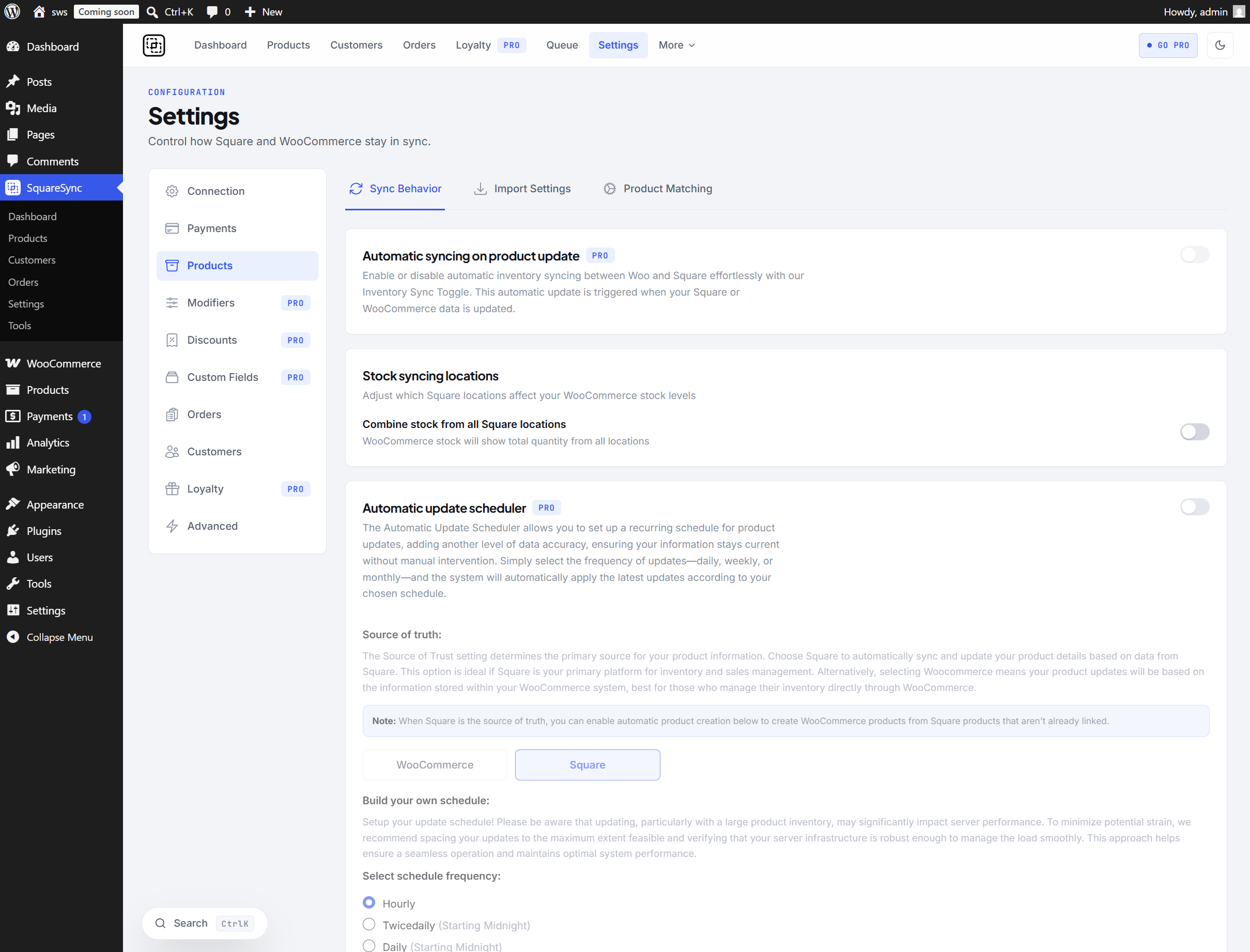Open Comments in WP menu
1250x952 pixels.
point(61,161)
